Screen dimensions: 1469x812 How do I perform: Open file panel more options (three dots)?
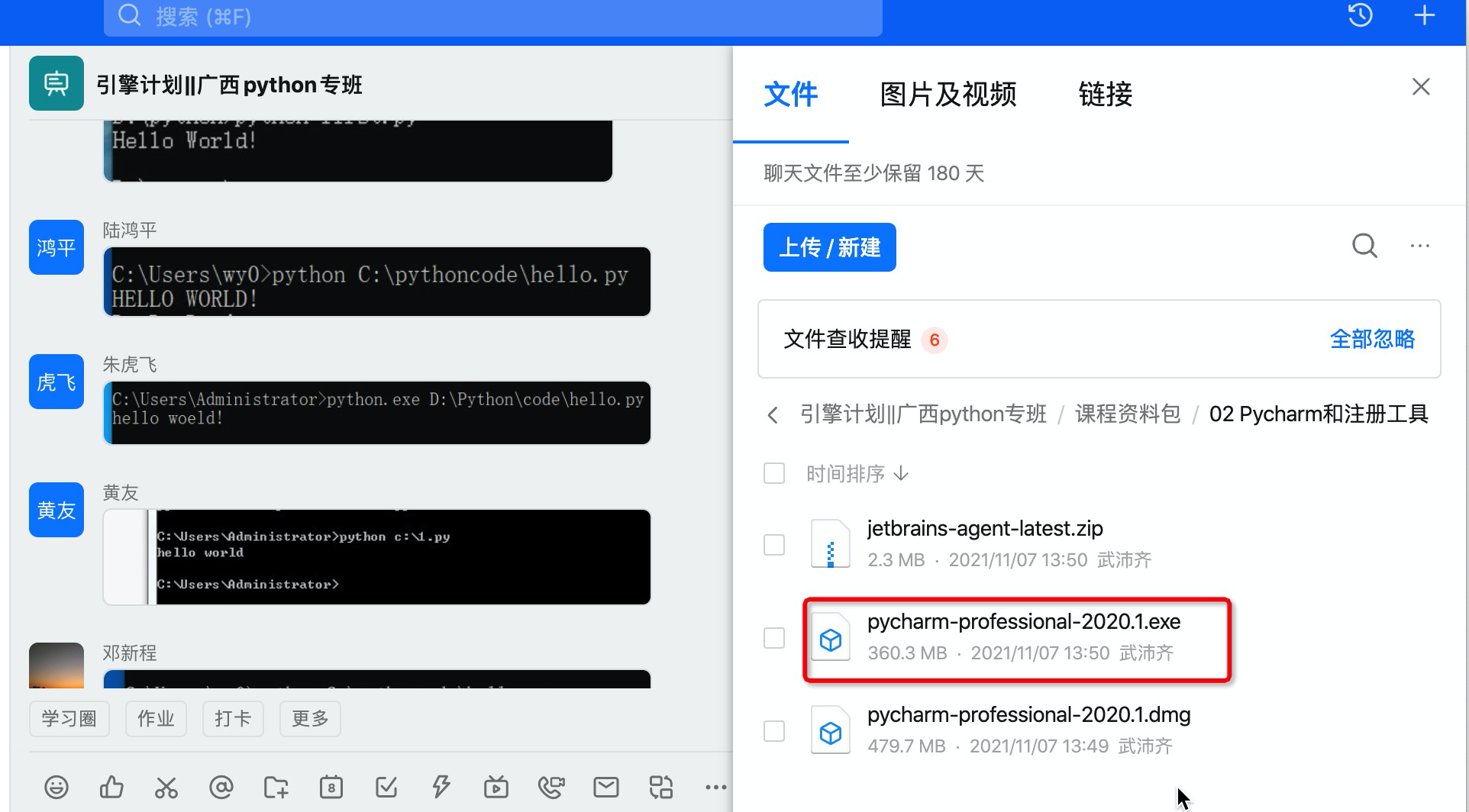tap(1420, 246)
